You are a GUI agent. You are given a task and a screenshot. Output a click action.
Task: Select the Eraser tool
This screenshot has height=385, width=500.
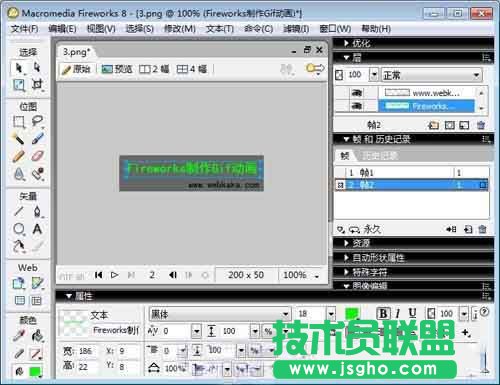pyautogui.click(x=37, y=156)
